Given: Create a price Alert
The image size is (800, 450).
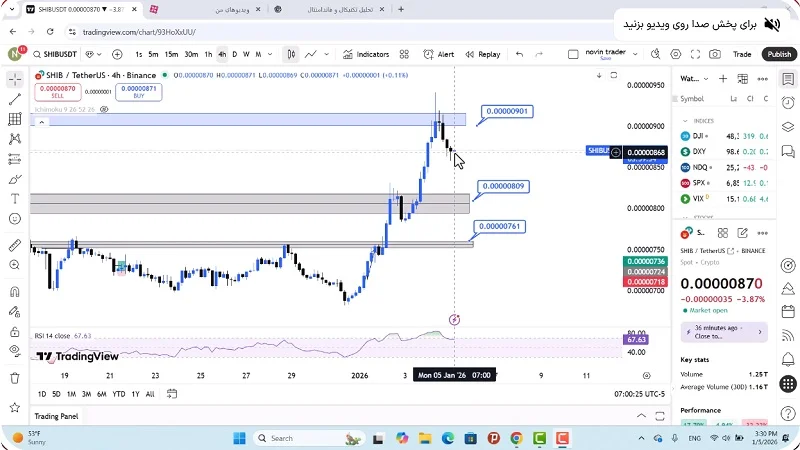Looking at the screenshot, I should pyautogui.click(x=438, y=54).
